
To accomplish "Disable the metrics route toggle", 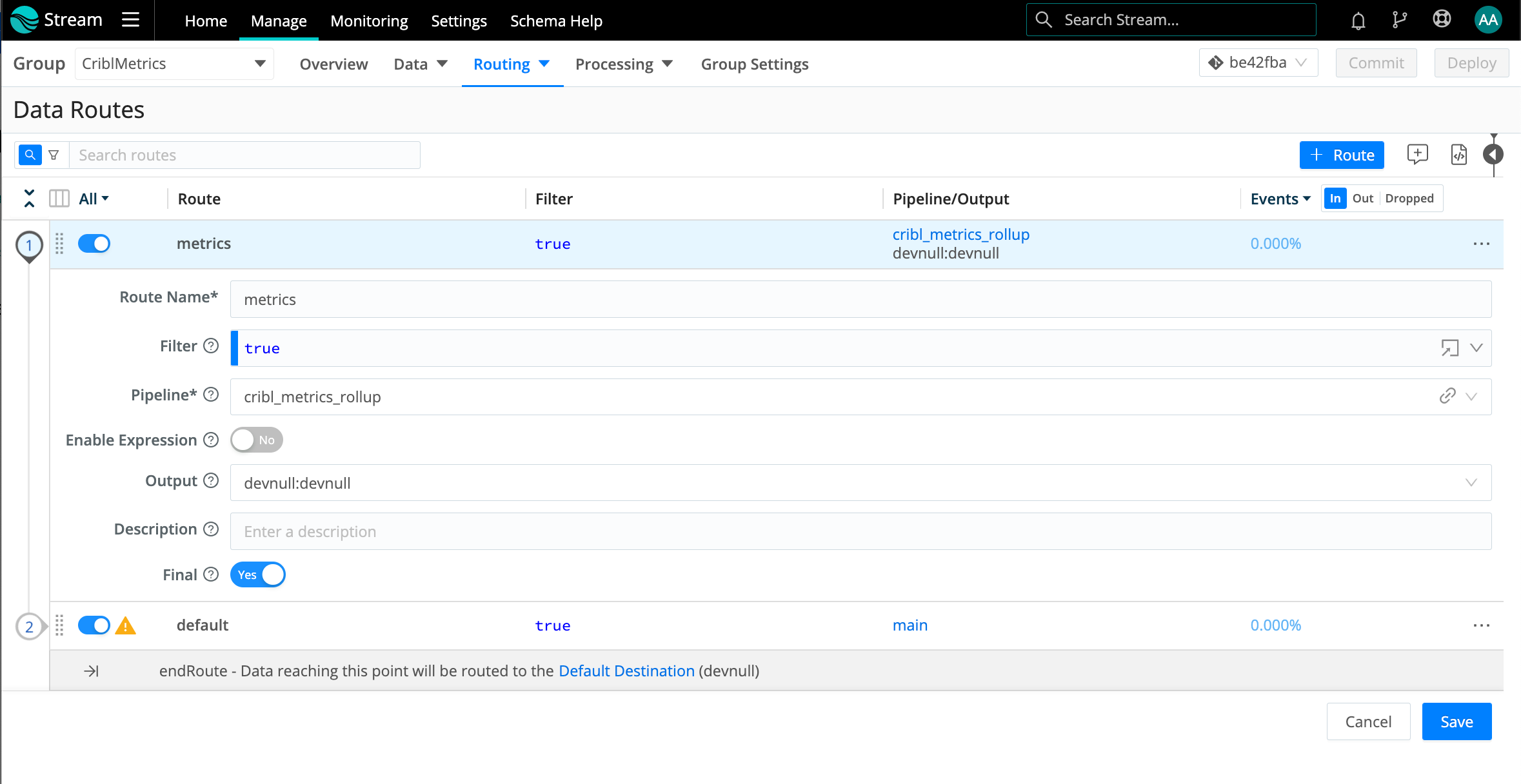I will click(x=94, y=243).
